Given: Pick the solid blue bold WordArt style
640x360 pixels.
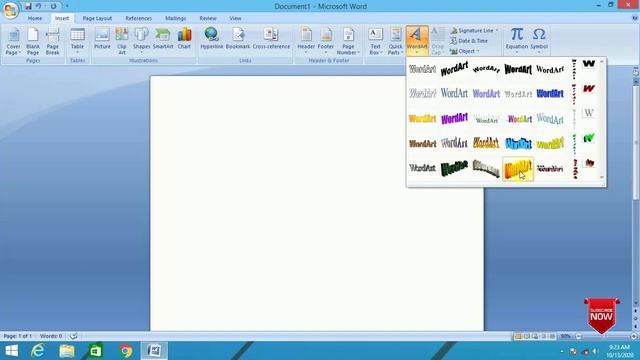Looking at the screenshot, I should pyautogui.click(x=550, y=93).
